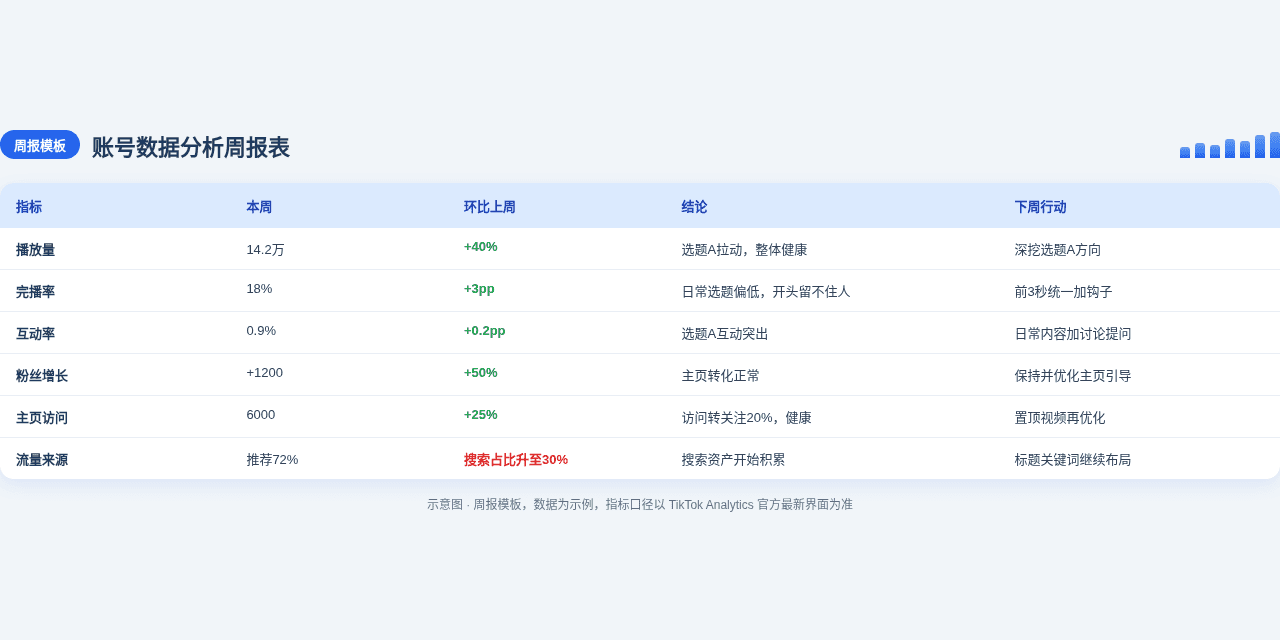Select the title 账号数据分析周报表
1280x640 pixels.
tap(191, 147)
